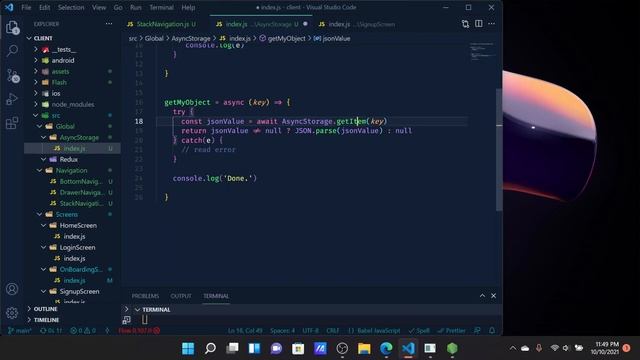Click the synchronize changes status item
Screen dimensions: 640x360
[51, 331]
